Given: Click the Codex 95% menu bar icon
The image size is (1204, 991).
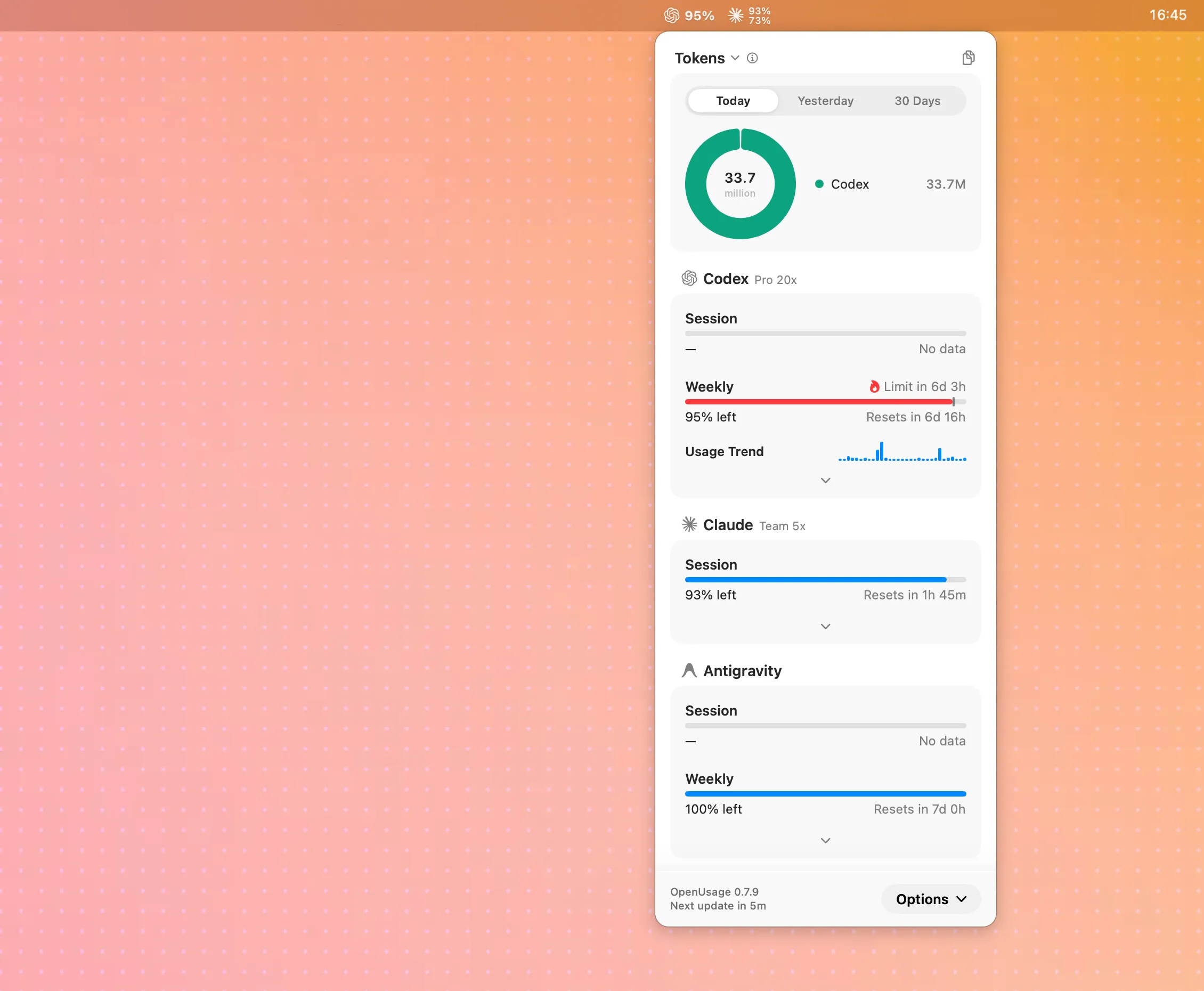Looking at the screenshot, I should 689,15.
